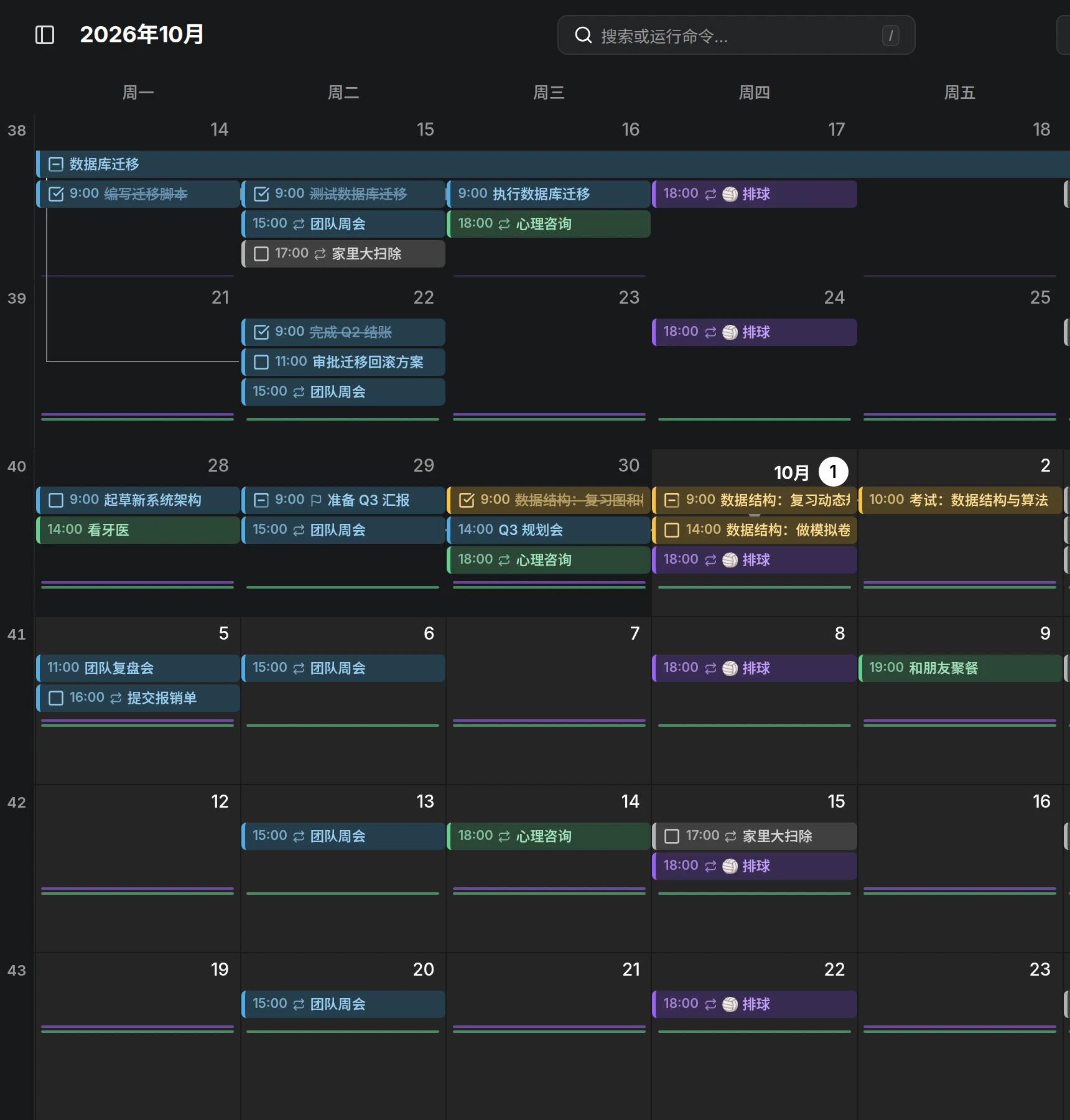The height and width of the screenshot is (1120, 1070).
Task: Open the 看牙医 event
Action: [x=138, y=530]
